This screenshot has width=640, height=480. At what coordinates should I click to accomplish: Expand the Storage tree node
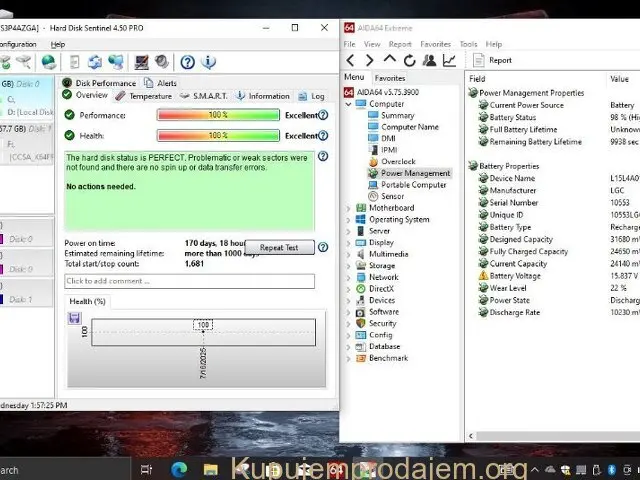tap(349, 266)
